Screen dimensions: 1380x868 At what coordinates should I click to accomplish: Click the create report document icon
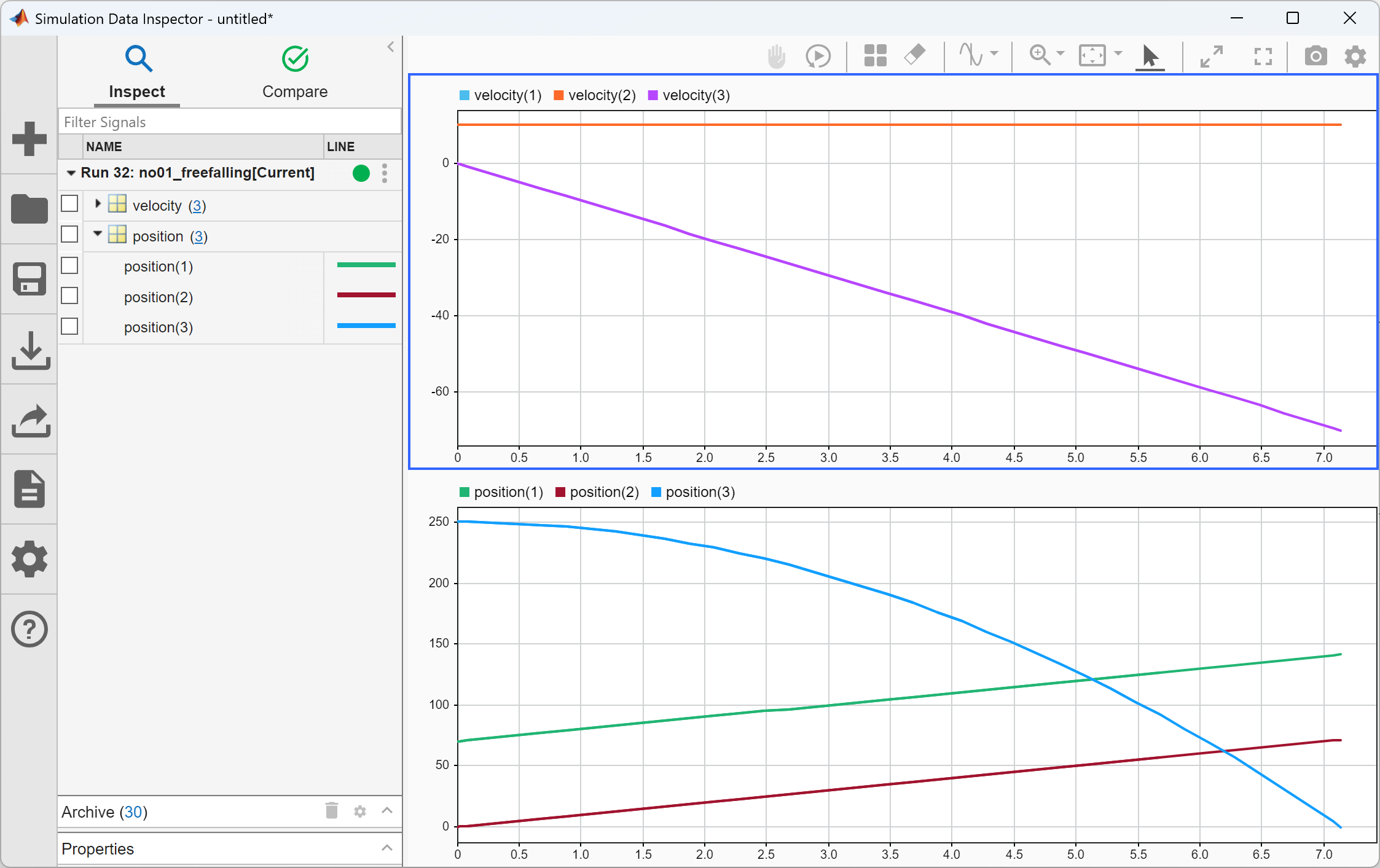point(29,489)
